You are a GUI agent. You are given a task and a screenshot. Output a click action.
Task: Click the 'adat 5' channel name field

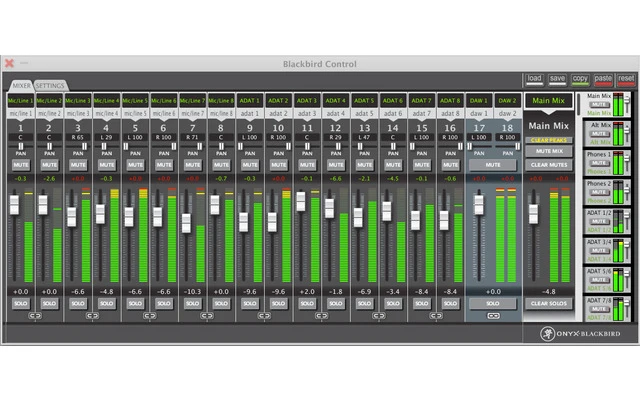[x=364, y=113]
